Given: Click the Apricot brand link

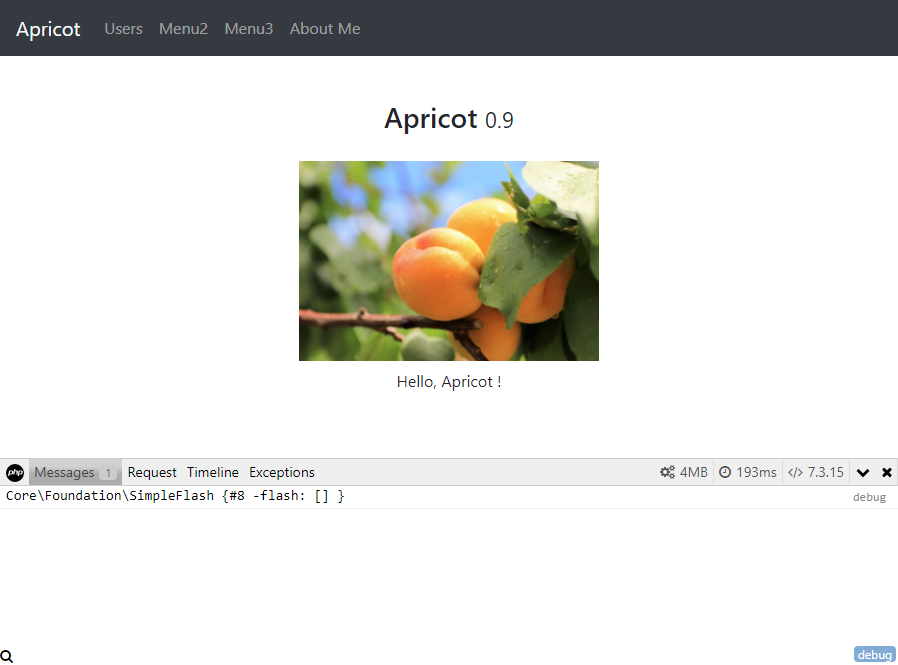Looking at the screenshot, I should pyautogui.click(x=48, y=29).
